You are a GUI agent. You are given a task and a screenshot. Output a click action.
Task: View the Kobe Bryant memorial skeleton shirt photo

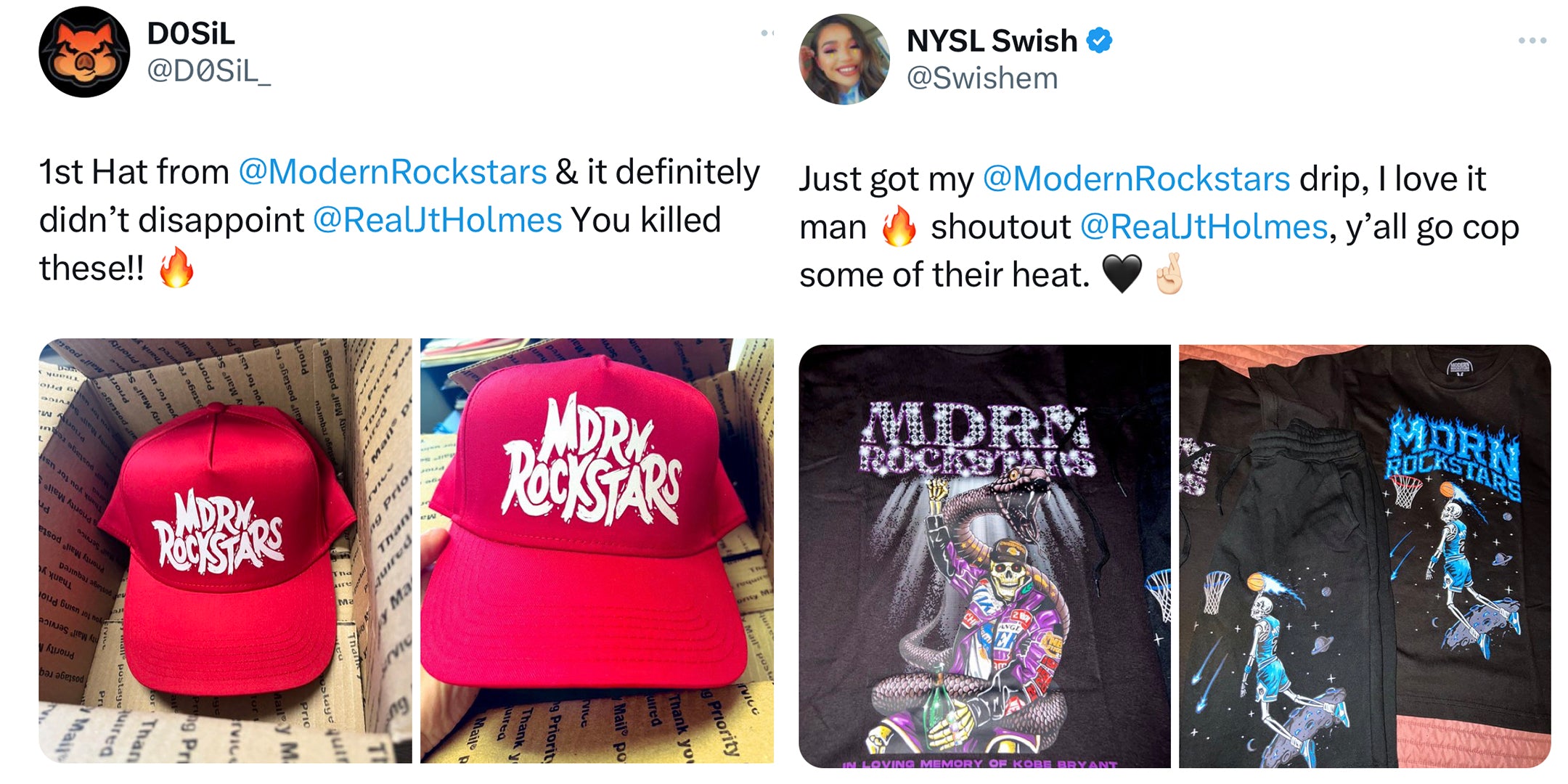(984, 556)
